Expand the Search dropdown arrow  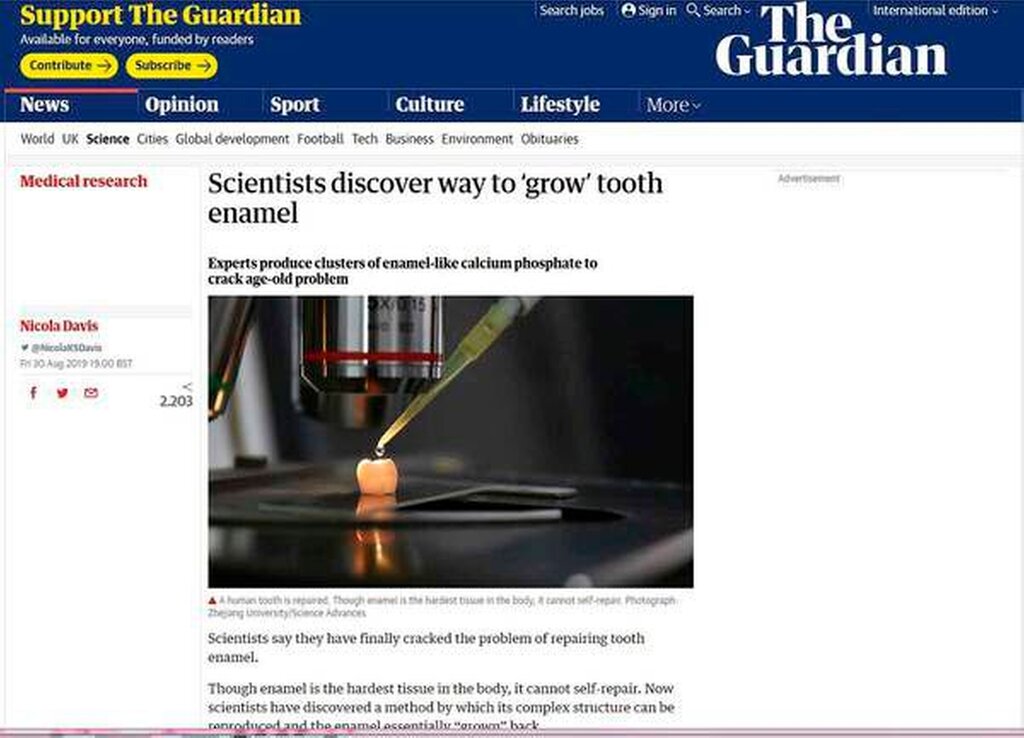point(747,11)
